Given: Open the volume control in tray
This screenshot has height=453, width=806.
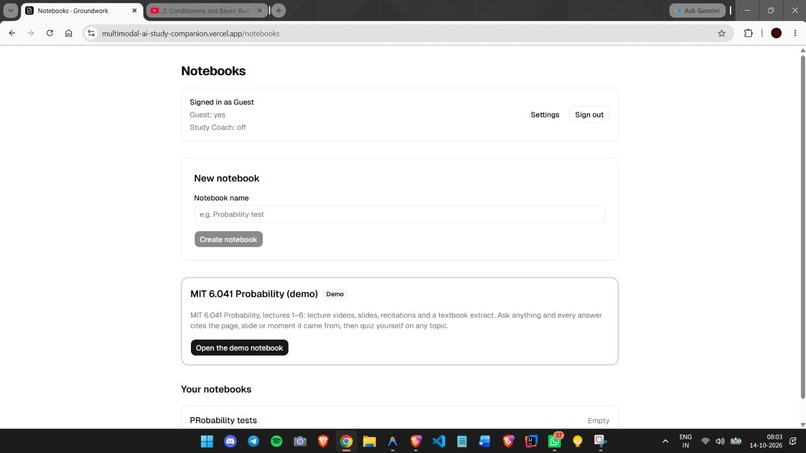Looking at the screenshot, I should pos(720,441).
